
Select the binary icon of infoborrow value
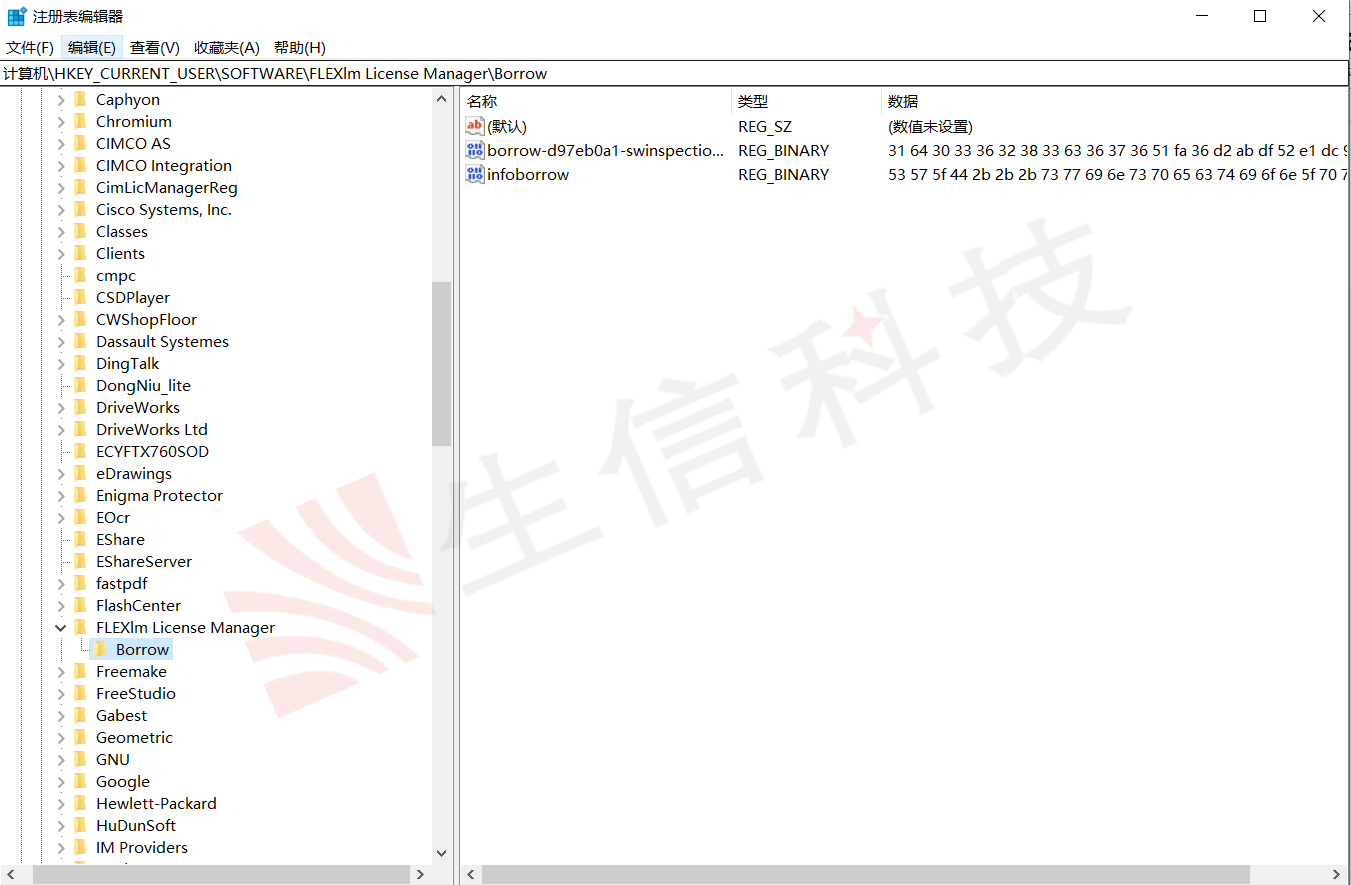coord(475,174)
